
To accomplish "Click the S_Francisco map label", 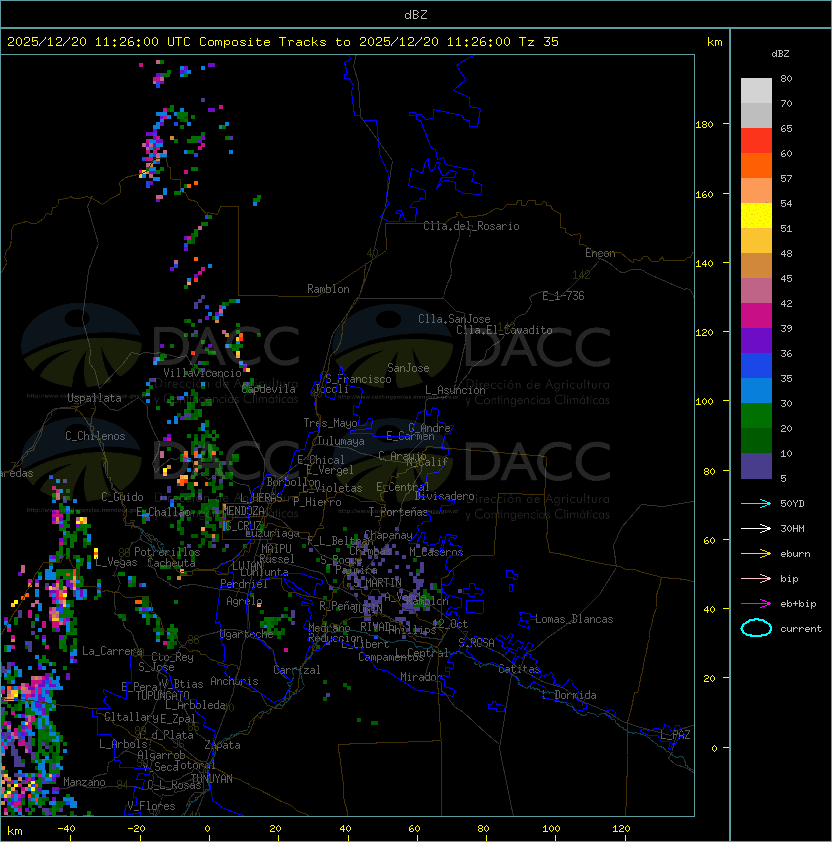I will coord(358,379).
